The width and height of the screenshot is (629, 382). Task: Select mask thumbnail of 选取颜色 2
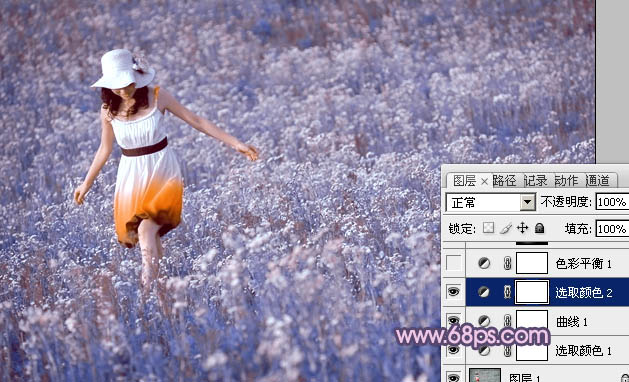pyautogui.click(x=532, y=292)
